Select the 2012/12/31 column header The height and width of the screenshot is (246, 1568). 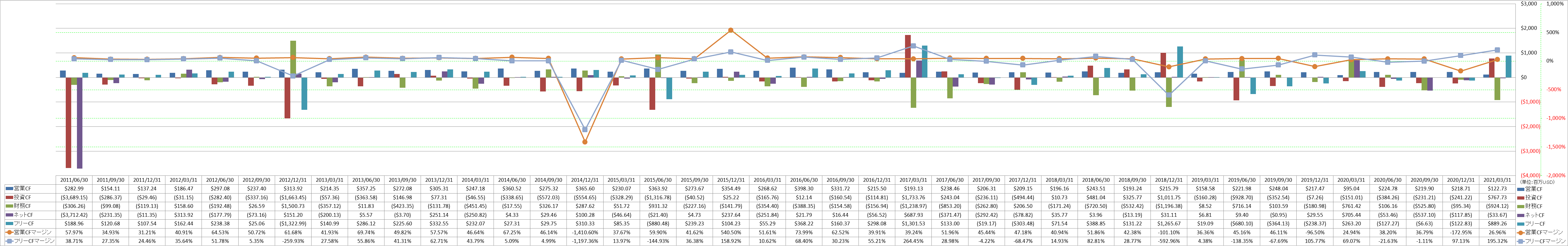pyautogui.click(x=293, y=180)
